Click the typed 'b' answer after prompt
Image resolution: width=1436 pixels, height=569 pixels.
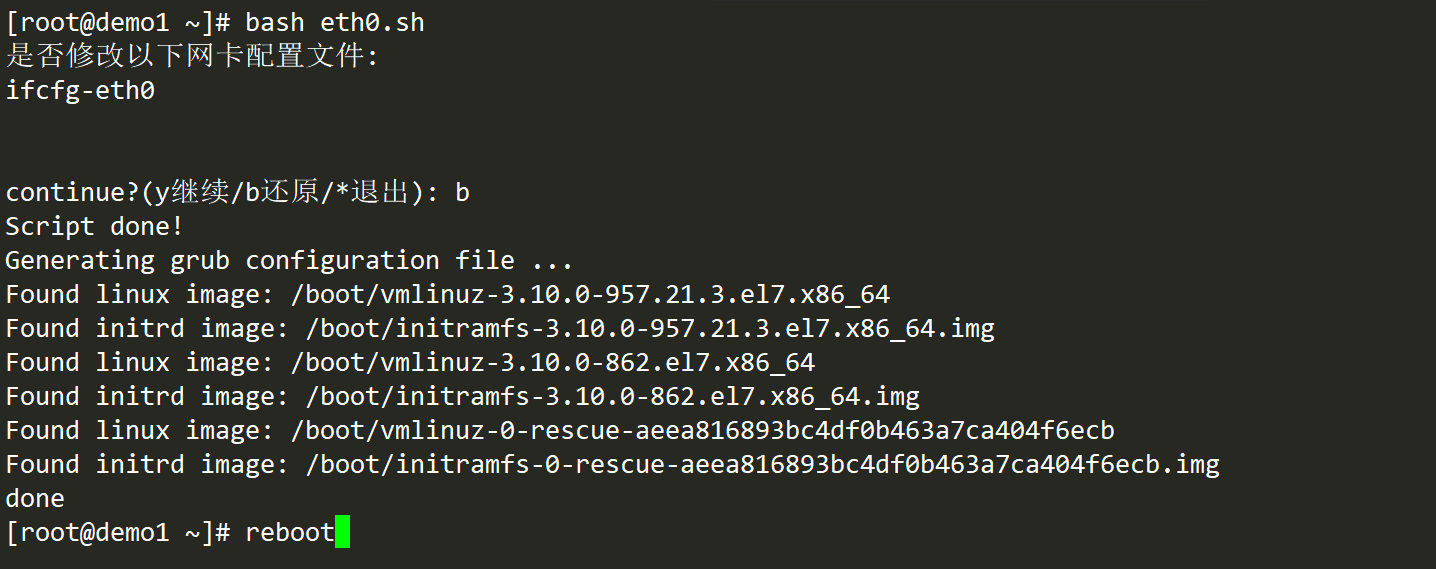pos(462,192)
